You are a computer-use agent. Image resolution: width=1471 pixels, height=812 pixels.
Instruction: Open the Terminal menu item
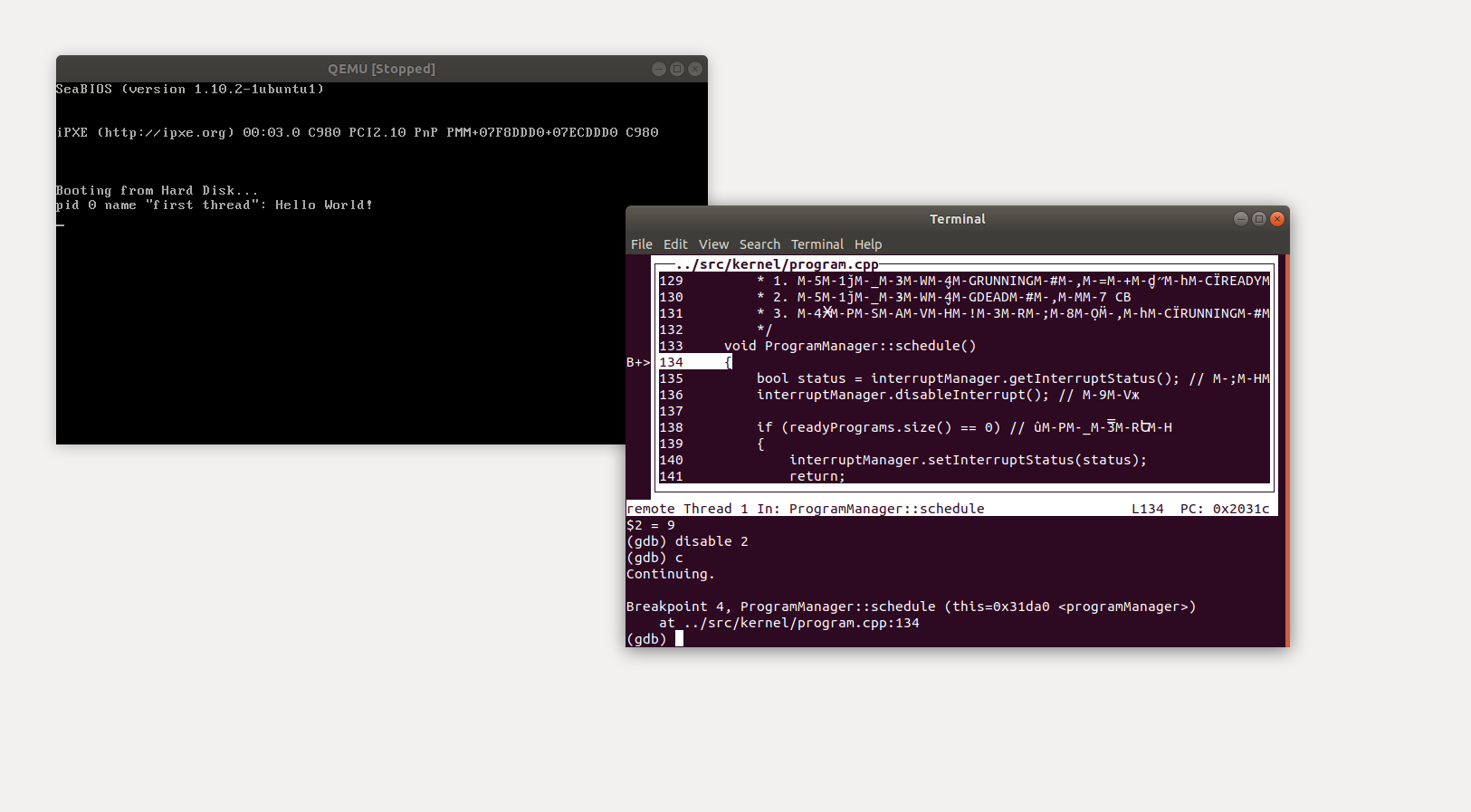pyautogui.click(x=817, y=244)
